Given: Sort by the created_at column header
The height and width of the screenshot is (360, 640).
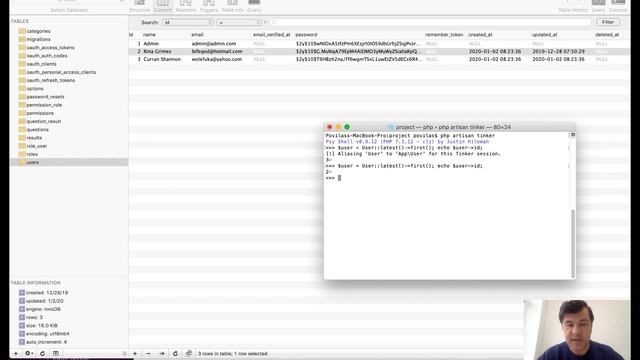Looking at the screenshot, I should pyautogui.click(x=480, y=35).
